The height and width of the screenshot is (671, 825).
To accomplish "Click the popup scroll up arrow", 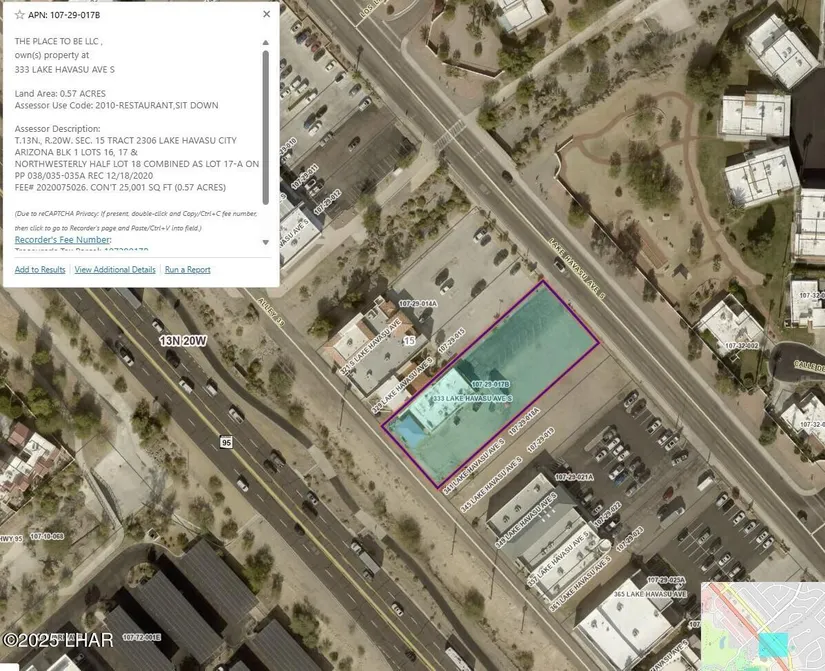I will (x=266, y=43).
